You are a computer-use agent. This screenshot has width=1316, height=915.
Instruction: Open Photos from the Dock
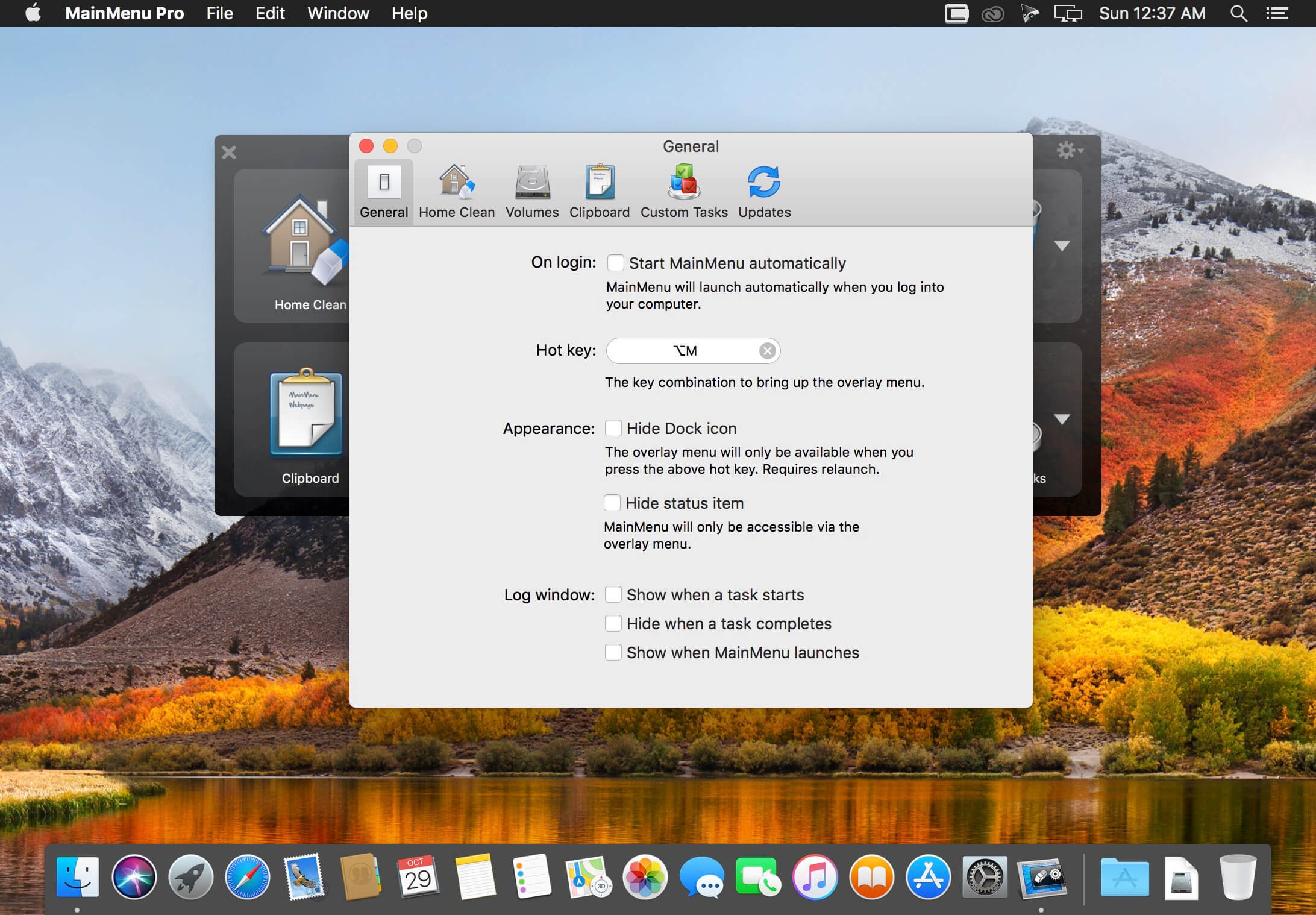tap(645, 876)
